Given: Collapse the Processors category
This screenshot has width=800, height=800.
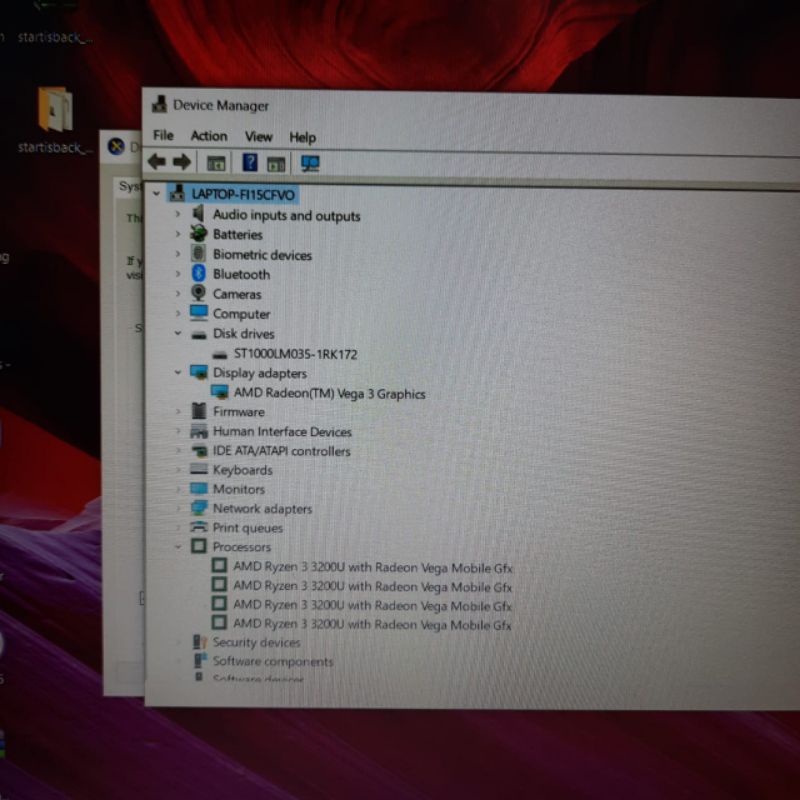Looking at the screenshot, I should tap(178, 547).
